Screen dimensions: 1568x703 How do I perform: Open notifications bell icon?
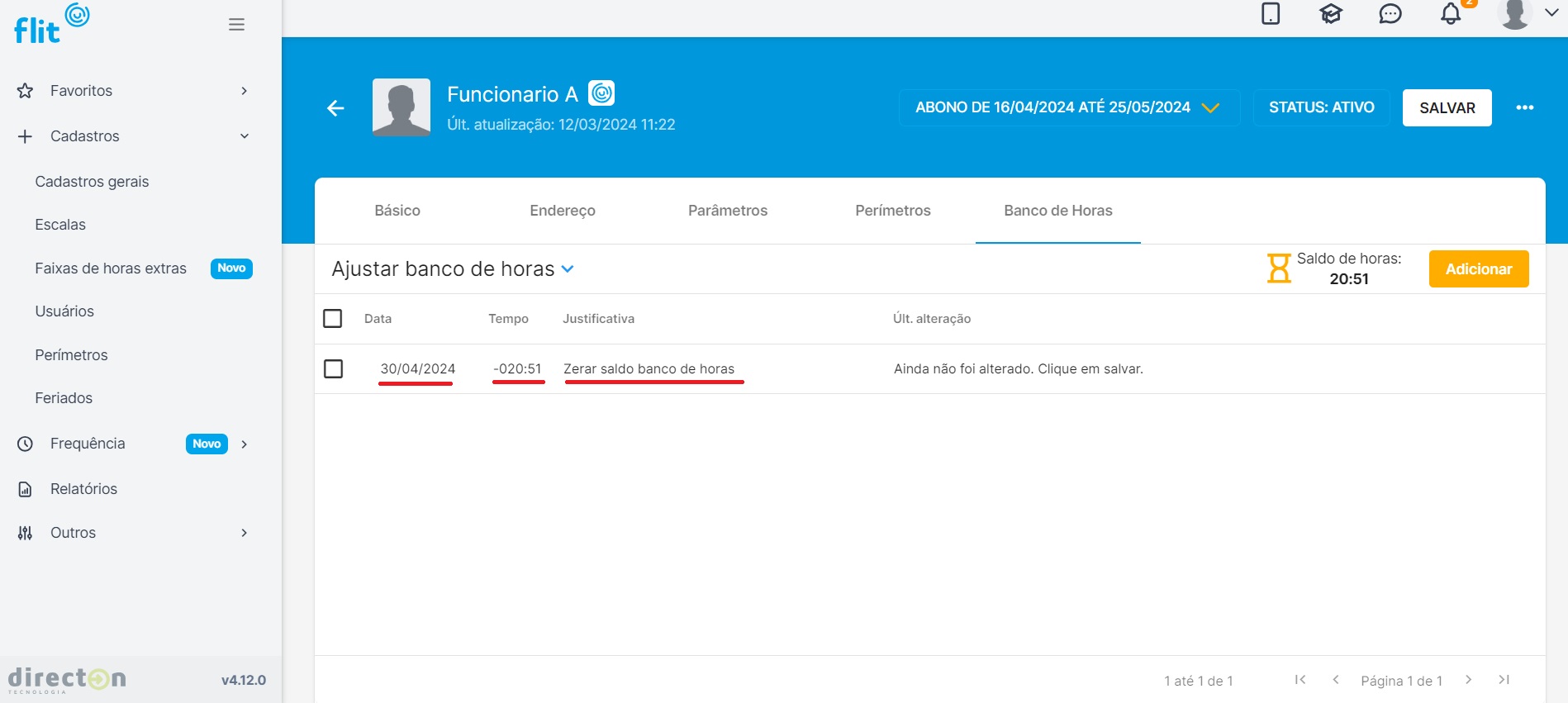point(1451,14)
